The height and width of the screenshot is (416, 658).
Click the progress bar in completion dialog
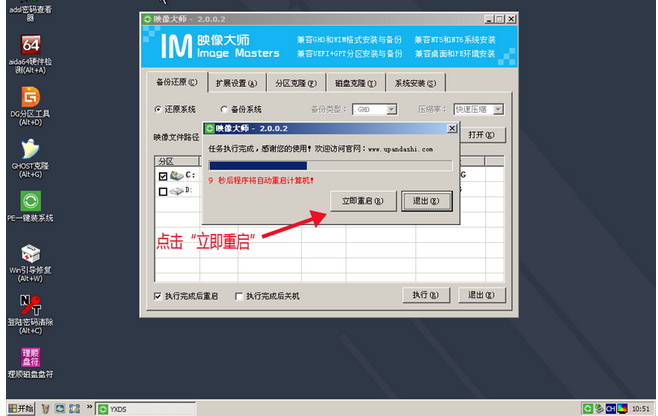[331, 166]
